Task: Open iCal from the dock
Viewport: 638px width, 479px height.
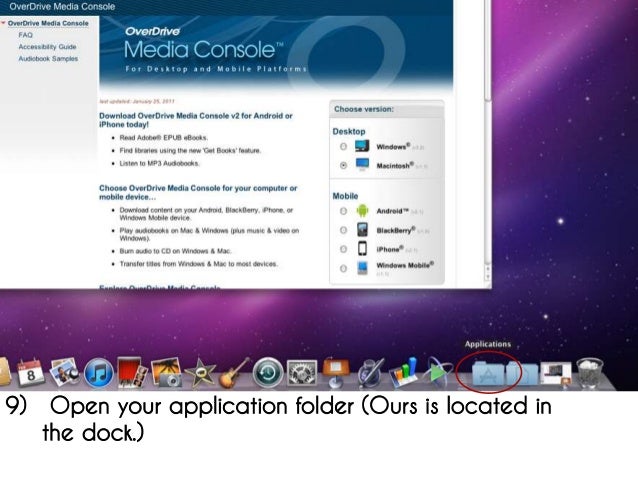Action: tap(31, 372)
